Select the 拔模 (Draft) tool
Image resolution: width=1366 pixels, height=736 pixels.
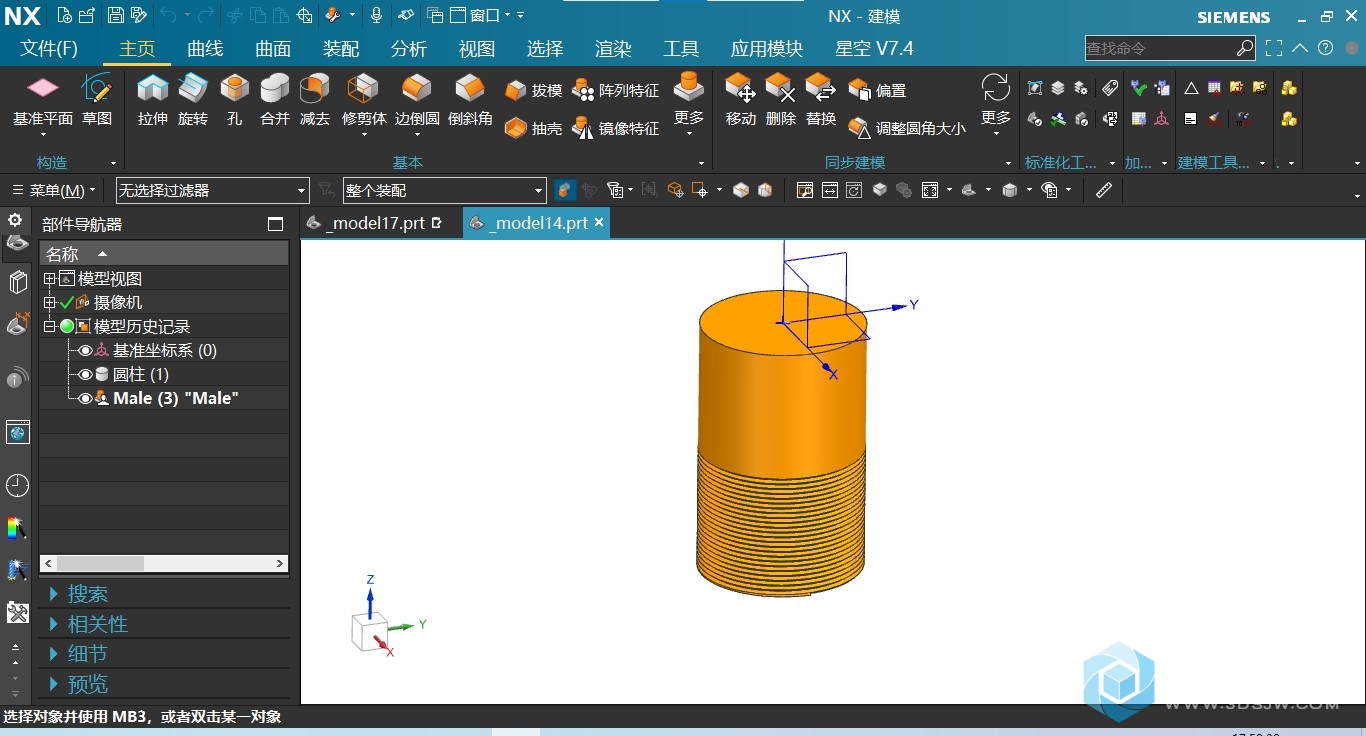(x=534, y=90)
